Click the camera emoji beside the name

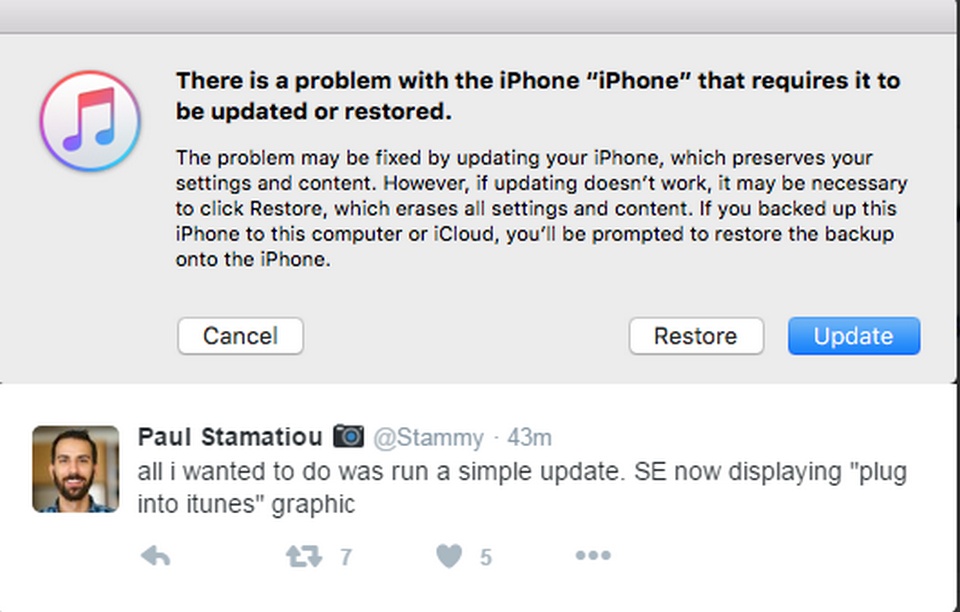tap(348, 436)
